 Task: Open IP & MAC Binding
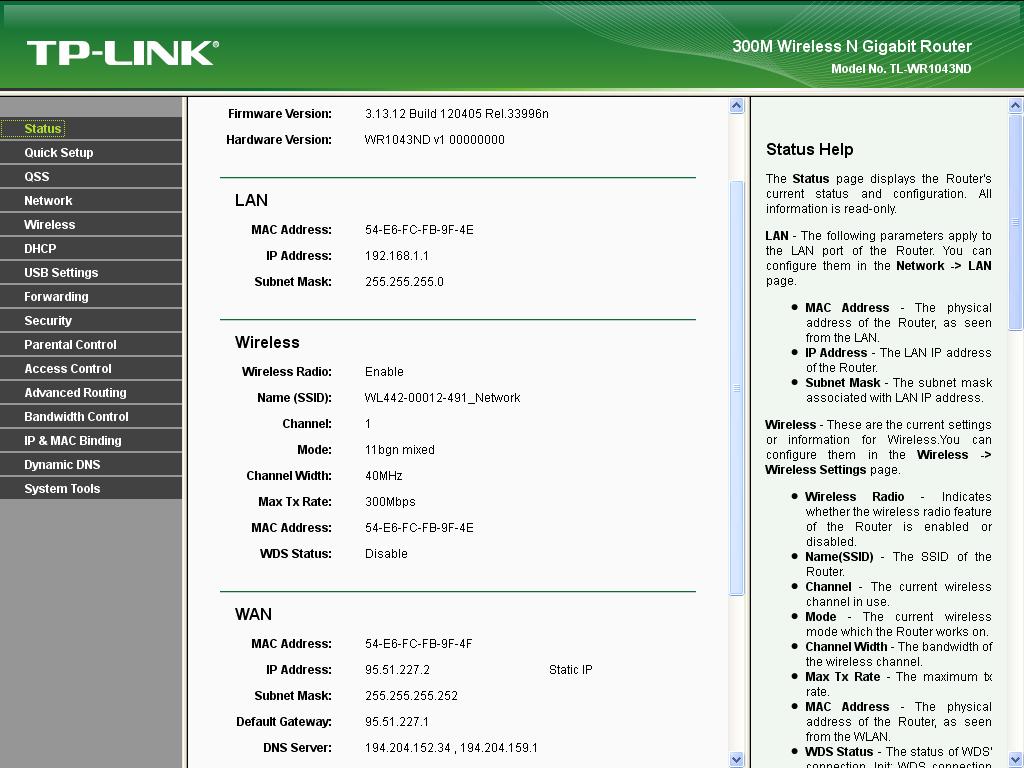click(73, 441)
